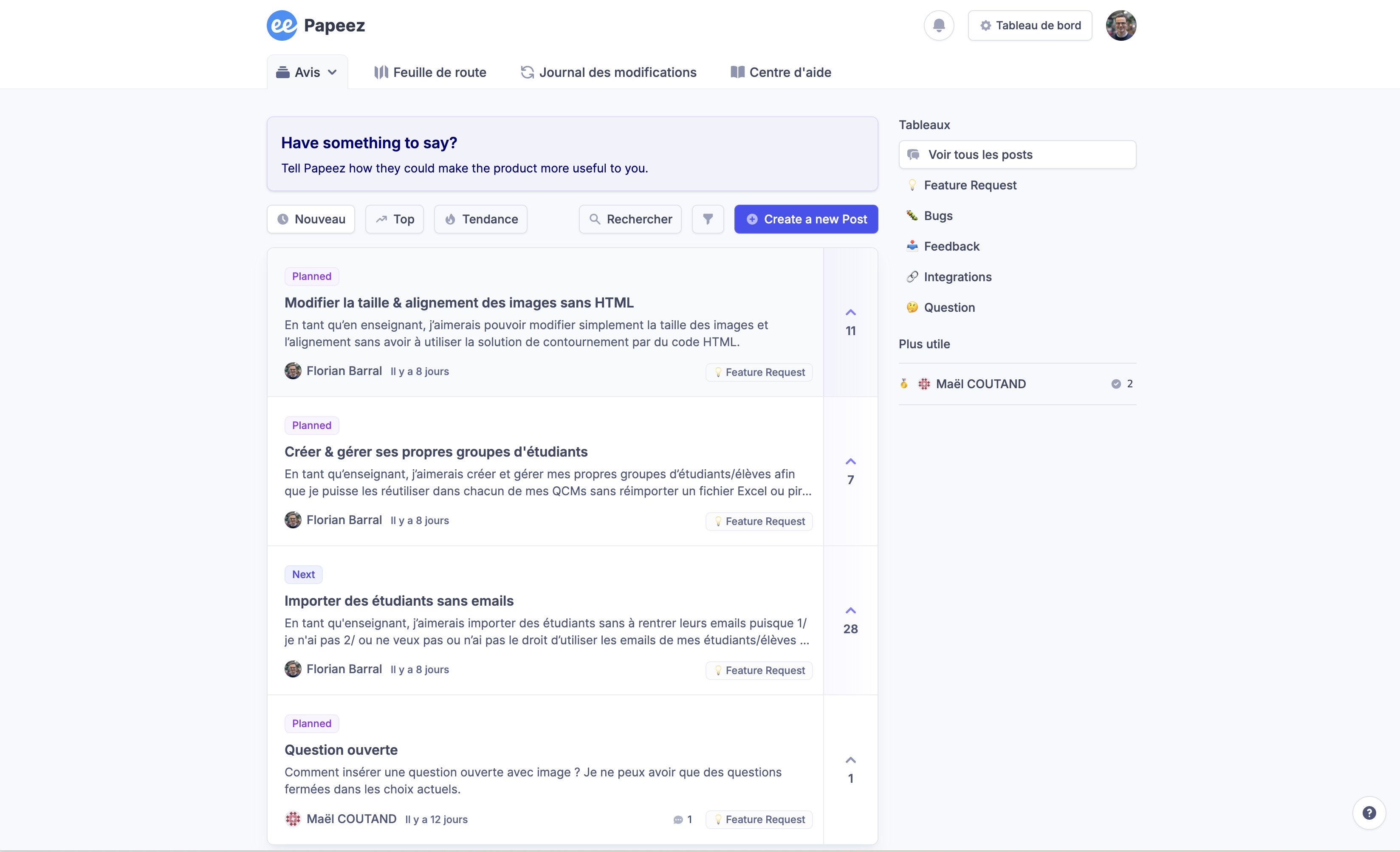Open Tableau de bord

pyautogui.click(x=1030, y=25)
